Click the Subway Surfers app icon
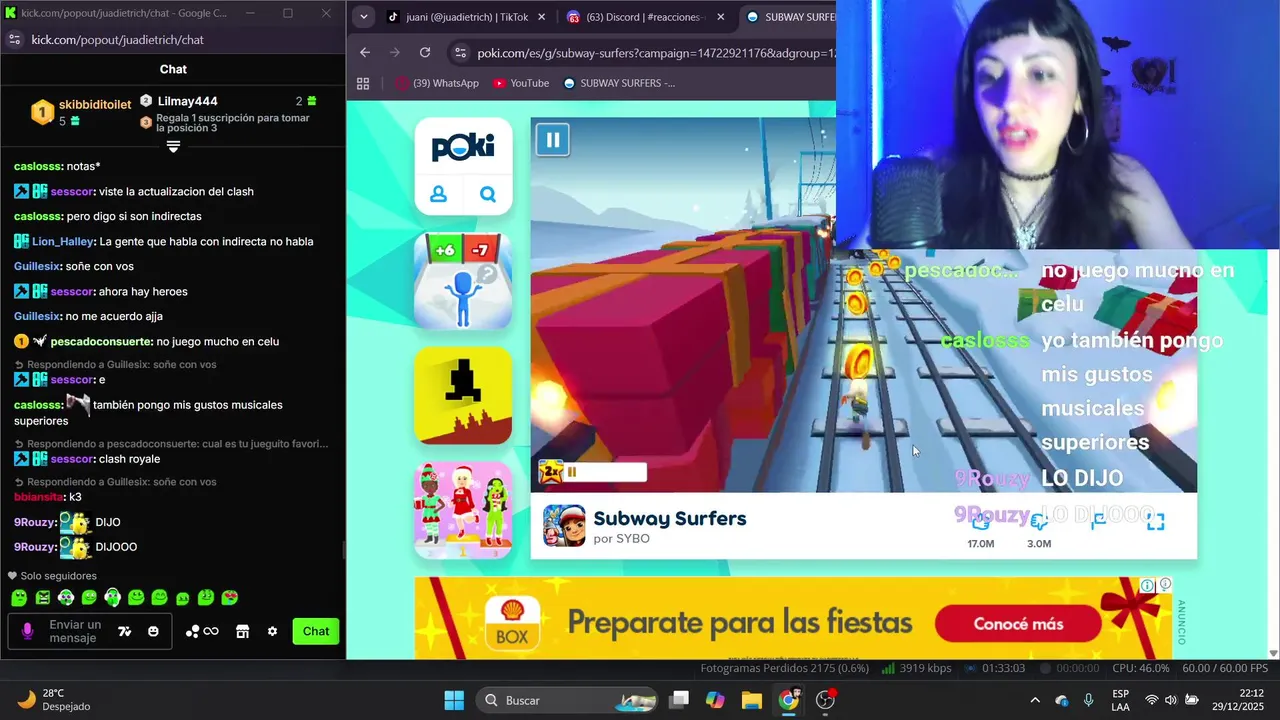 [x=564, y=526]
